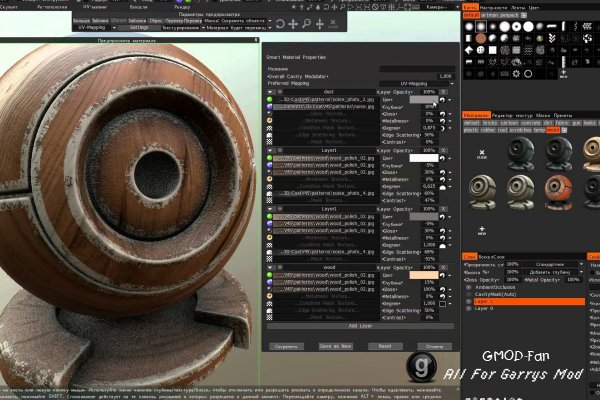The width and height of the screenshot is (600, 400).
Task: Toggle the small square checkbox in dust layer header
Action: coord(280,92)
